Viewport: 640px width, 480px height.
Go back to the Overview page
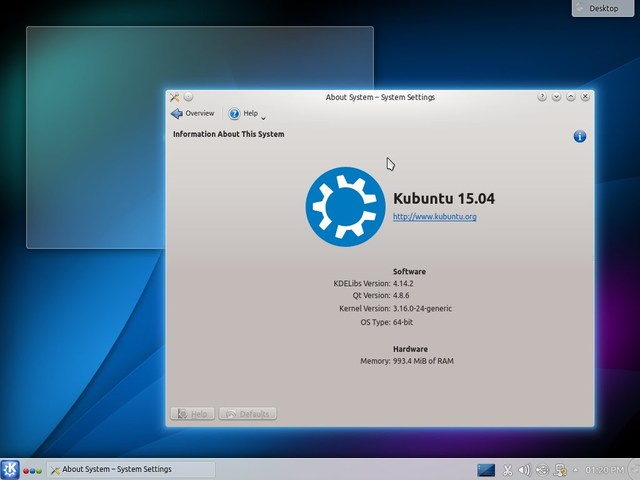[192, 113]
